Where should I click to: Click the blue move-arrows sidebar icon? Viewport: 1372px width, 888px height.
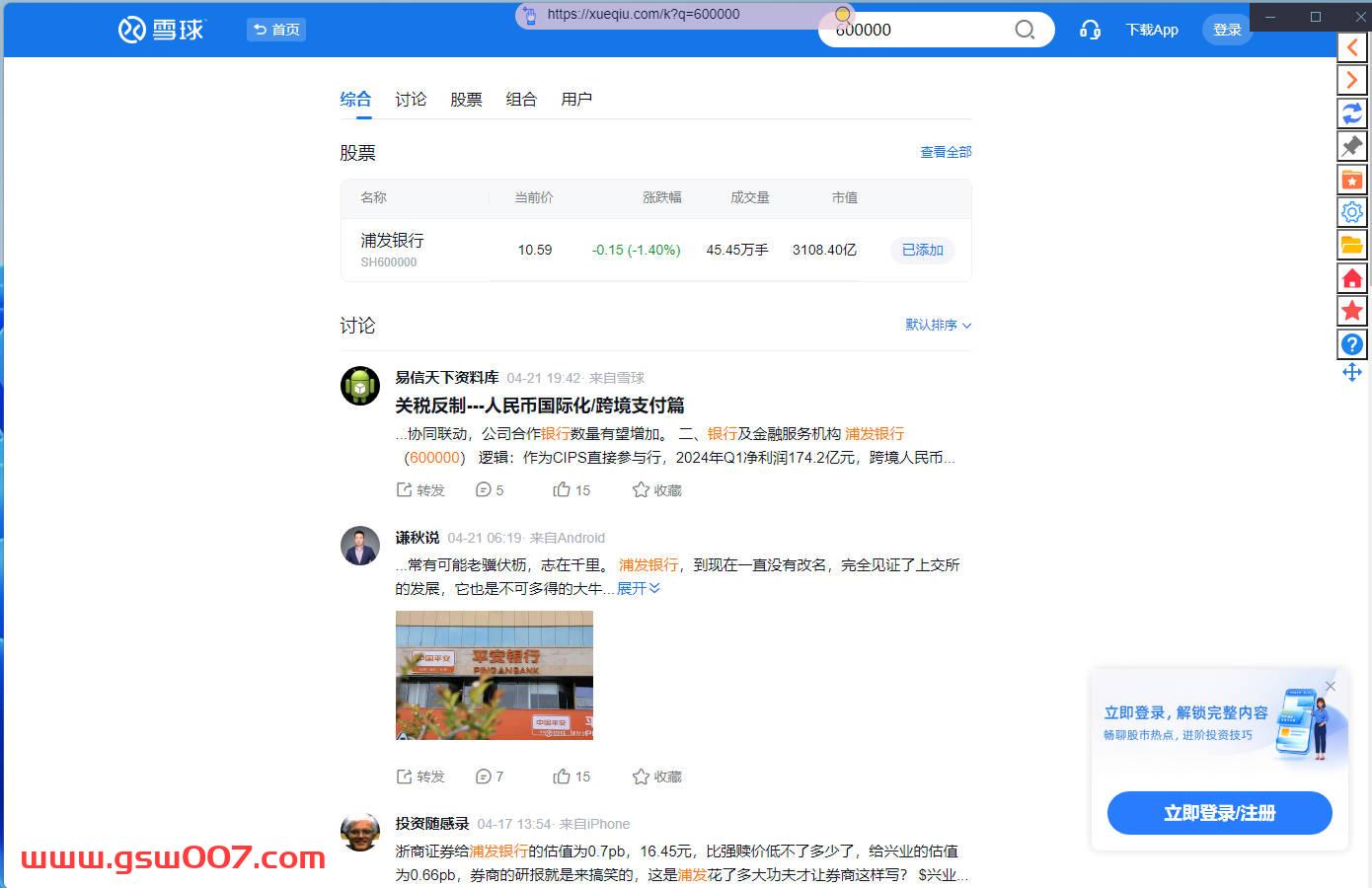[x=1352, y=372]
